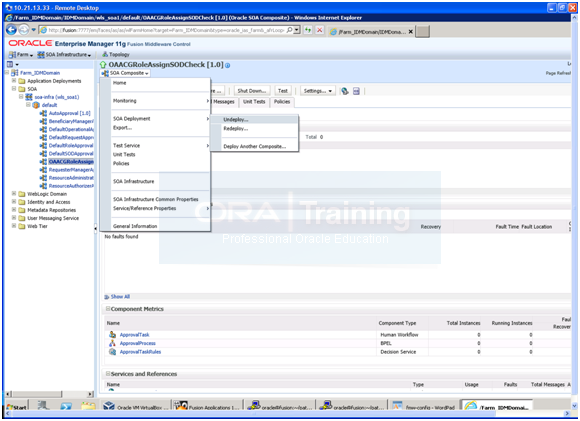This screenshot has width=580, height=421.
Task: Open a new browser tab
Action: click(x=422, y=32)
